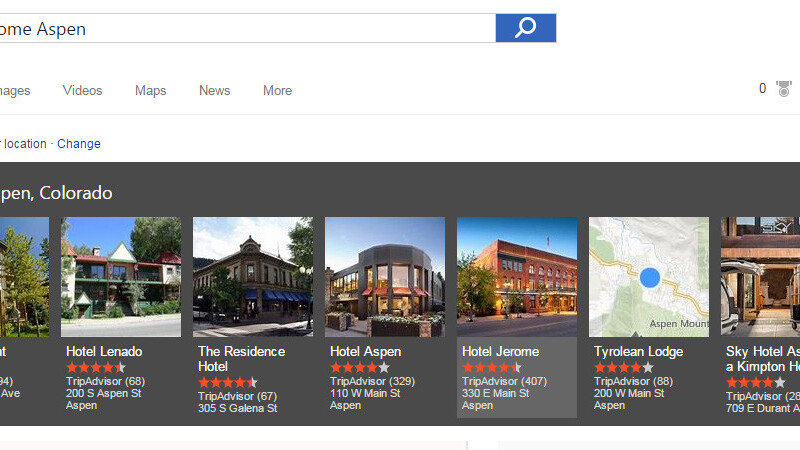Click the Change location link
800x450 pixels.
(79, 144)
